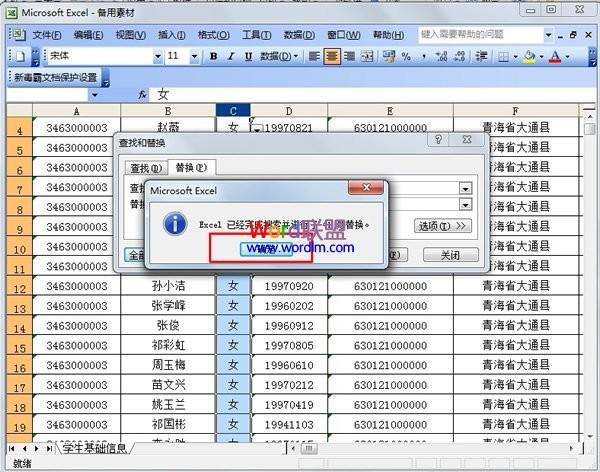Open Fill Color dropdown arrow
The image size is (600, 472).
pyautogui.click(x=542, y=57)
